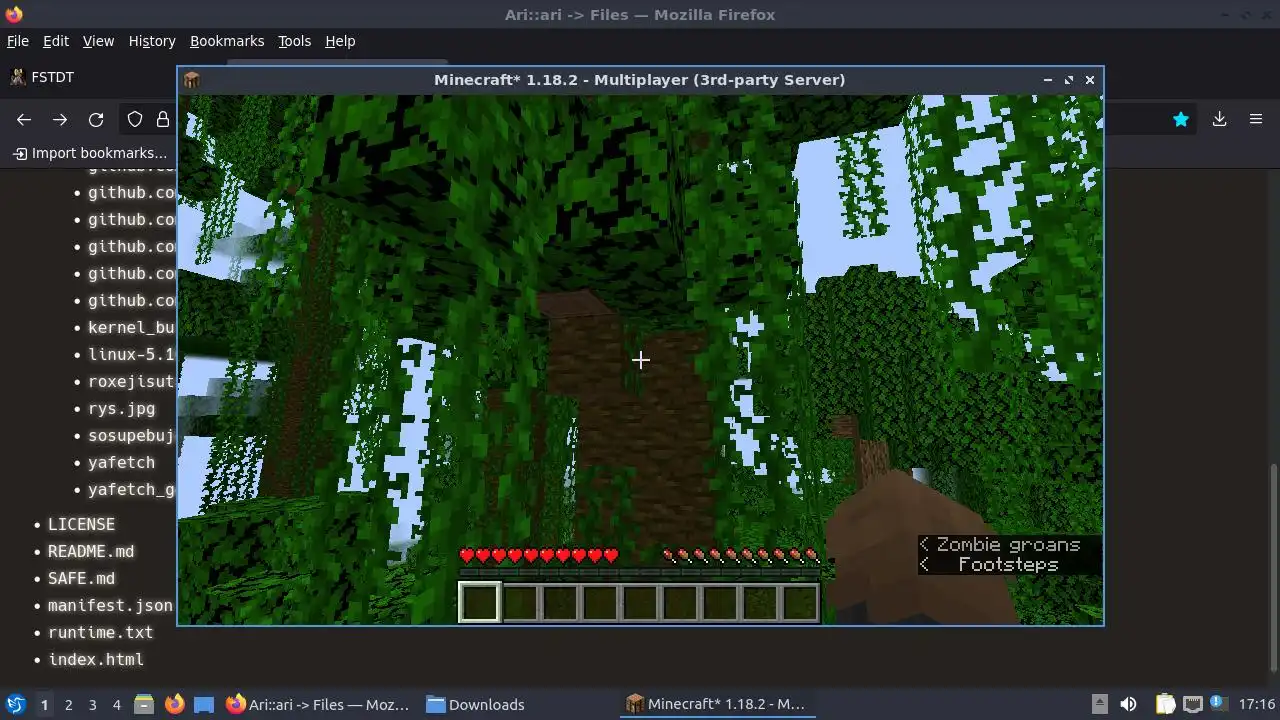
Task: Open the README.md file link
Action: [91, 551]
